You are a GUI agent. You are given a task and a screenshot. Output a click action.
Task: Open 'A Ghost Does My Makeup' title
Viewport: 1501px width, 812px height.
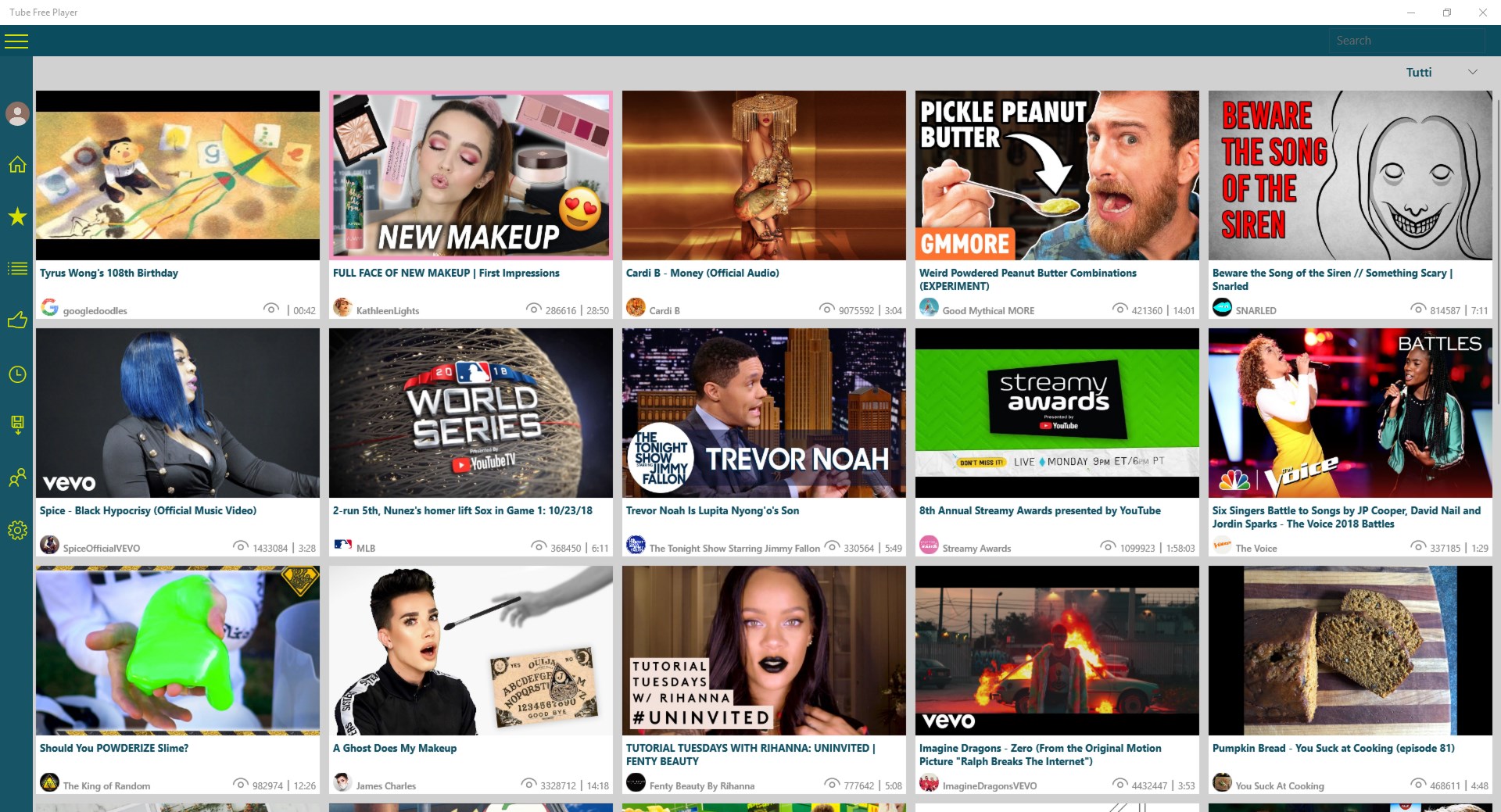[395, 748]
